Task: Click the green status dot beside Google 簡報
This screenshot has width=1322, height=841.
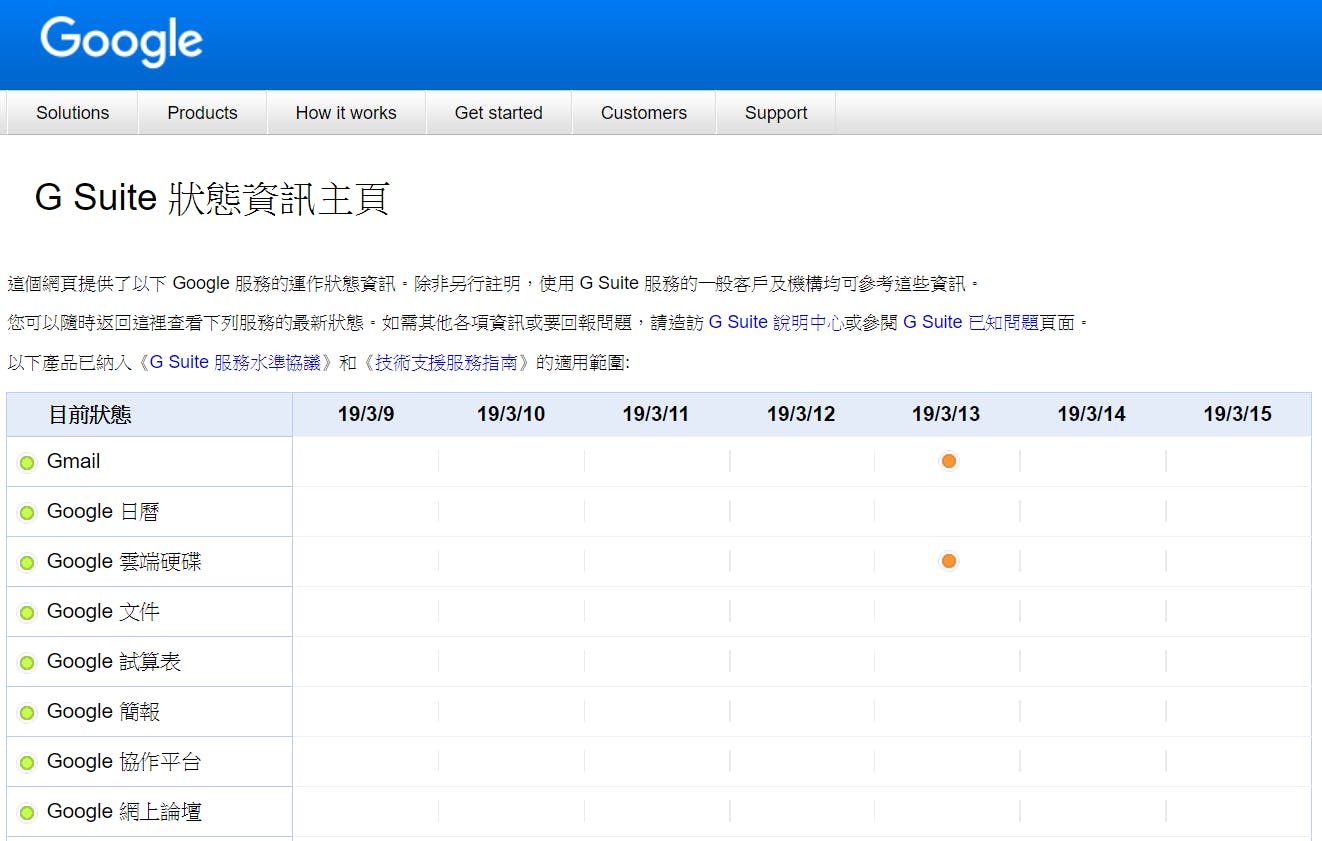Action: tap(27, 712)
